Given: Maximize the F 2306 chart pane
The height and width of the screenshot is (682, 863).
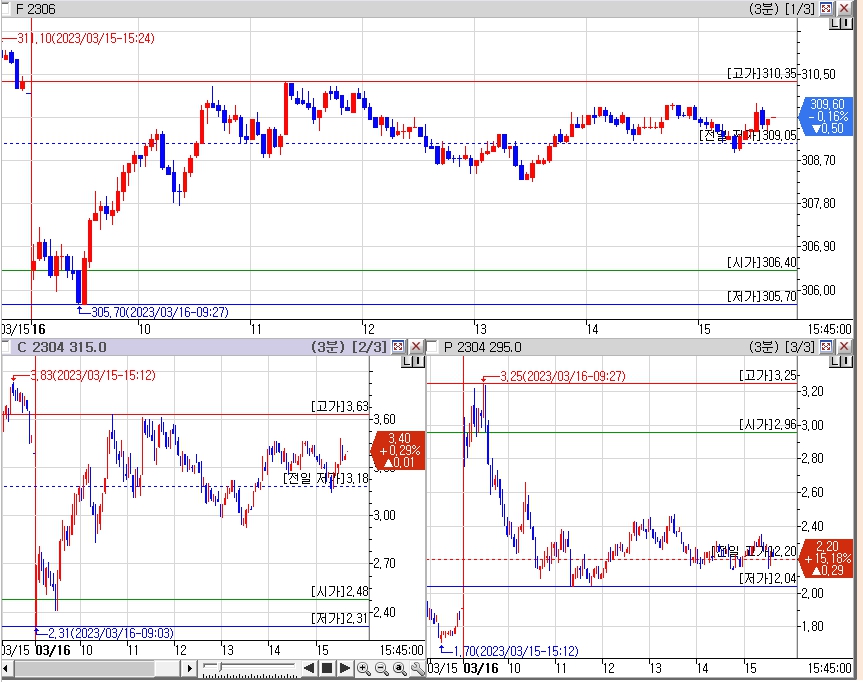Looking at the screenshot, I should coord(826,8).
